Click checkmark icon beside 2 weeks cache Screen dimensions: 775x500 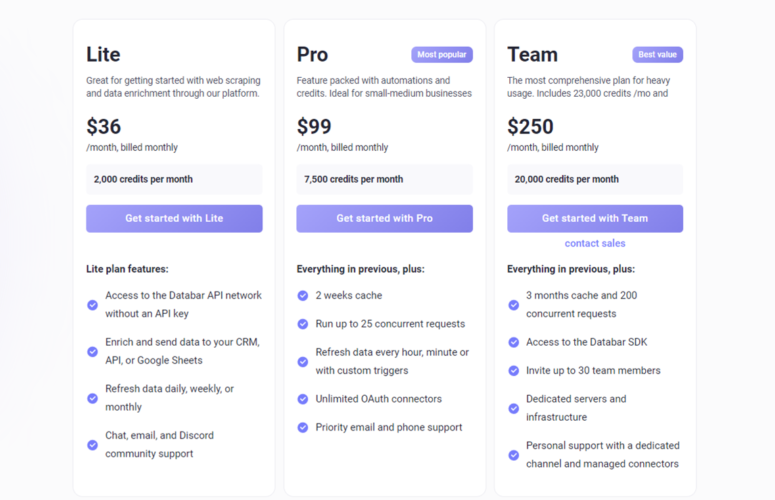(303, 295)
